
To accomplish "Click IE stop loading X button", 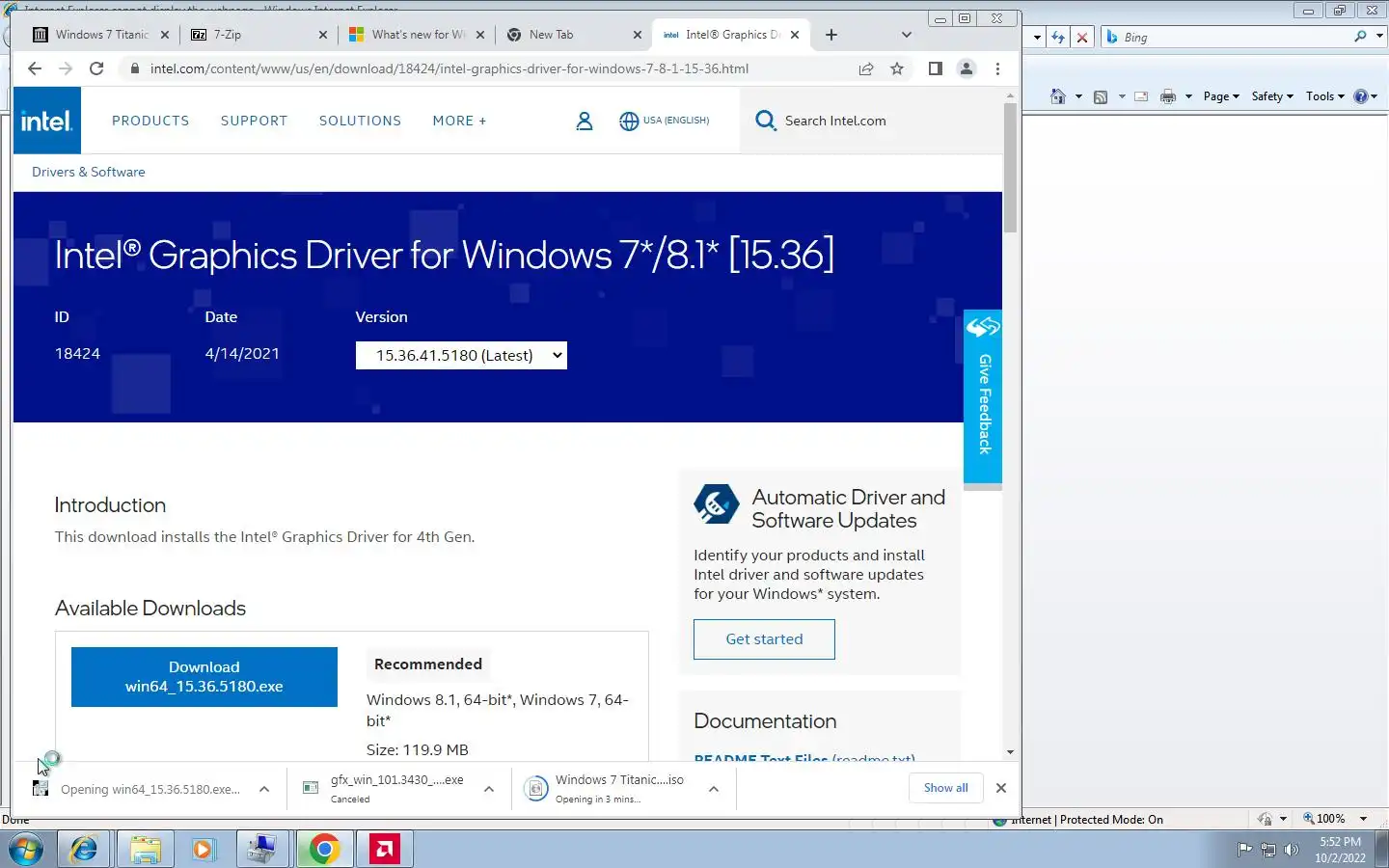I will (1082, 38).
